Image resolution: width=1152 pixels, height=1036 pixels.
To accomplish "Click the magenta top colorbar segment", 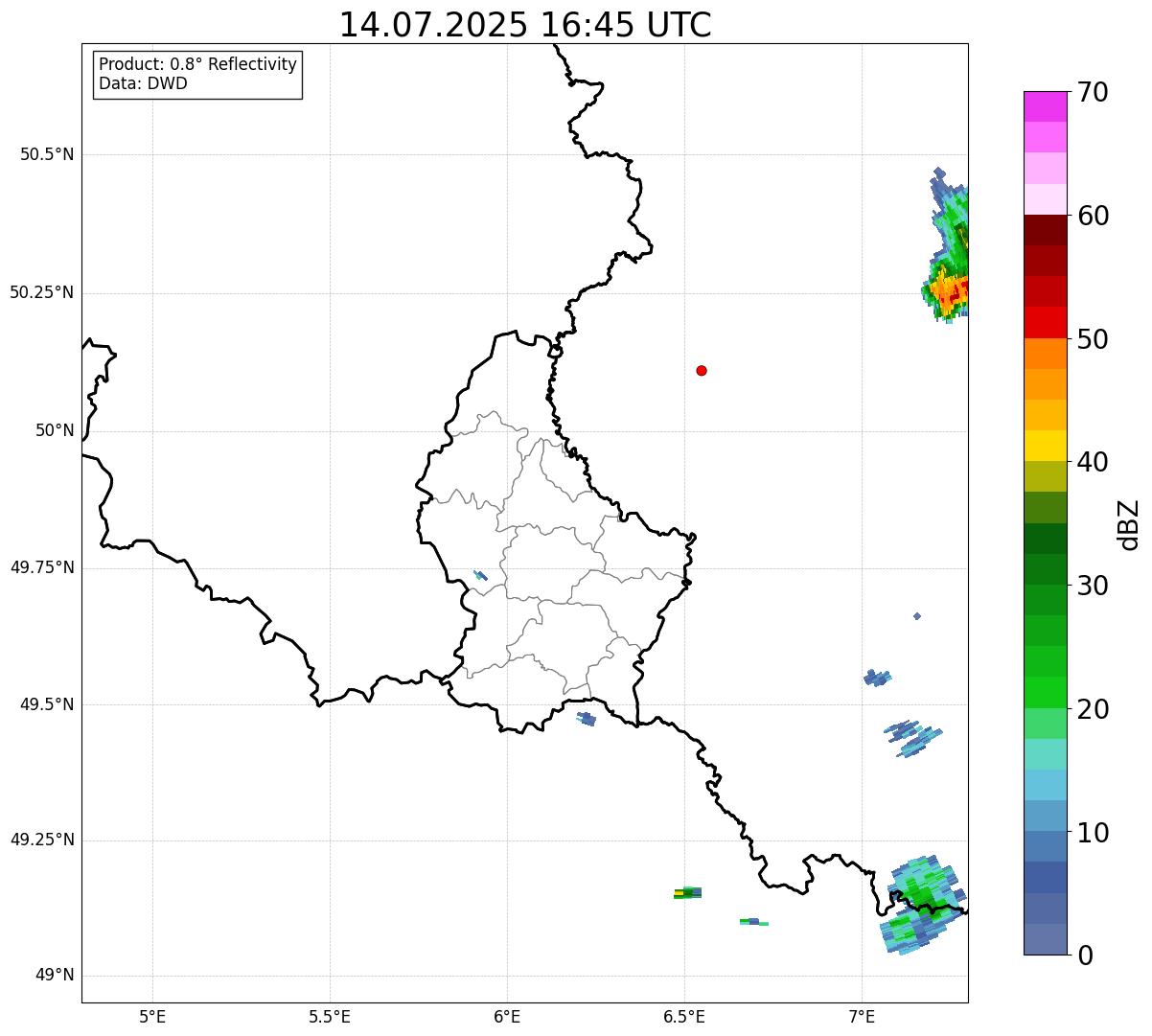I will click(x=1045, y=106).
